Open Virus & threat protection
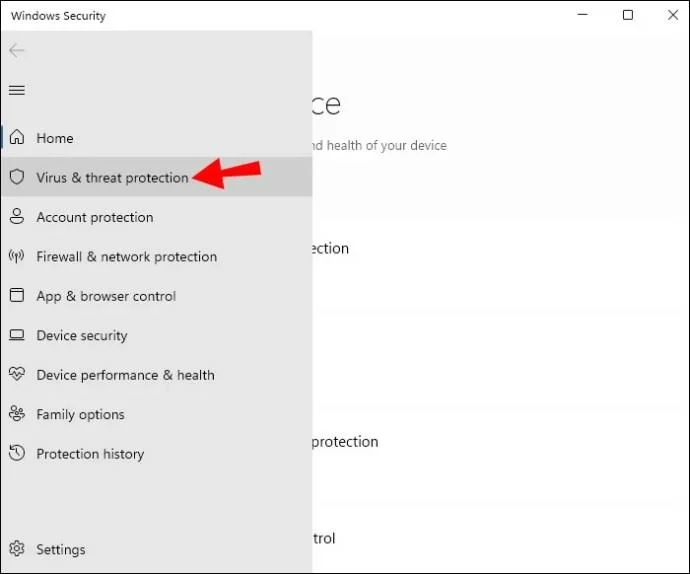 [x=112, y=178]
